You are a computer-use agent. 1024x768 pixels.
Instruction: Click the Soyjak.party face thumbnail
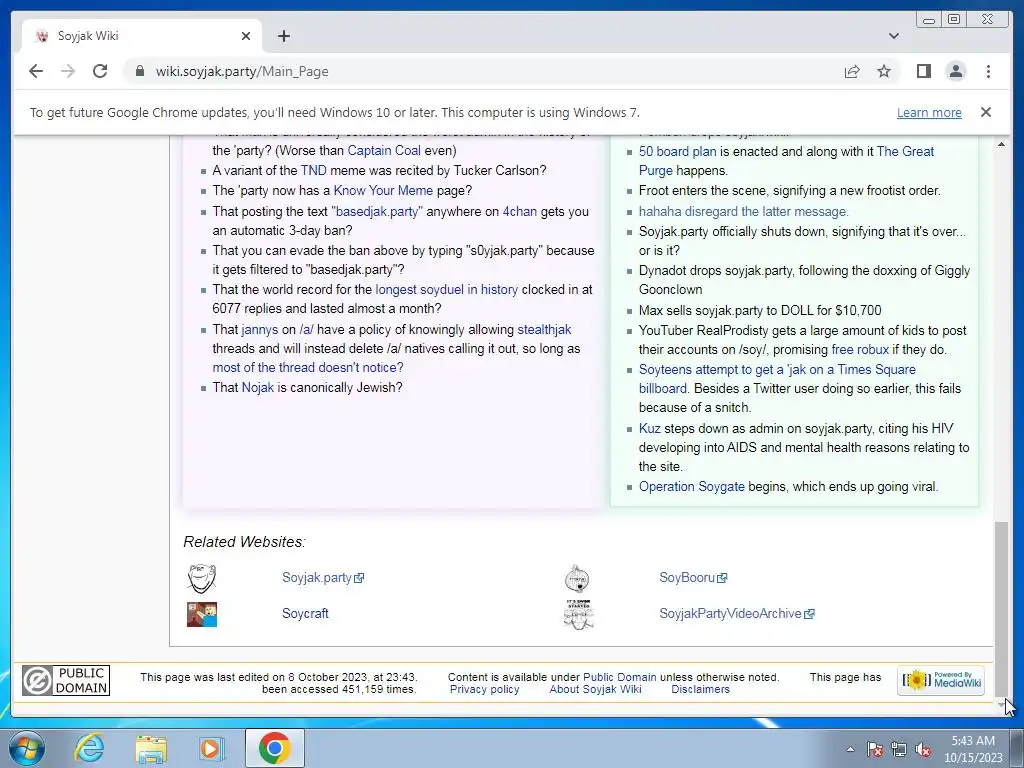202,578
